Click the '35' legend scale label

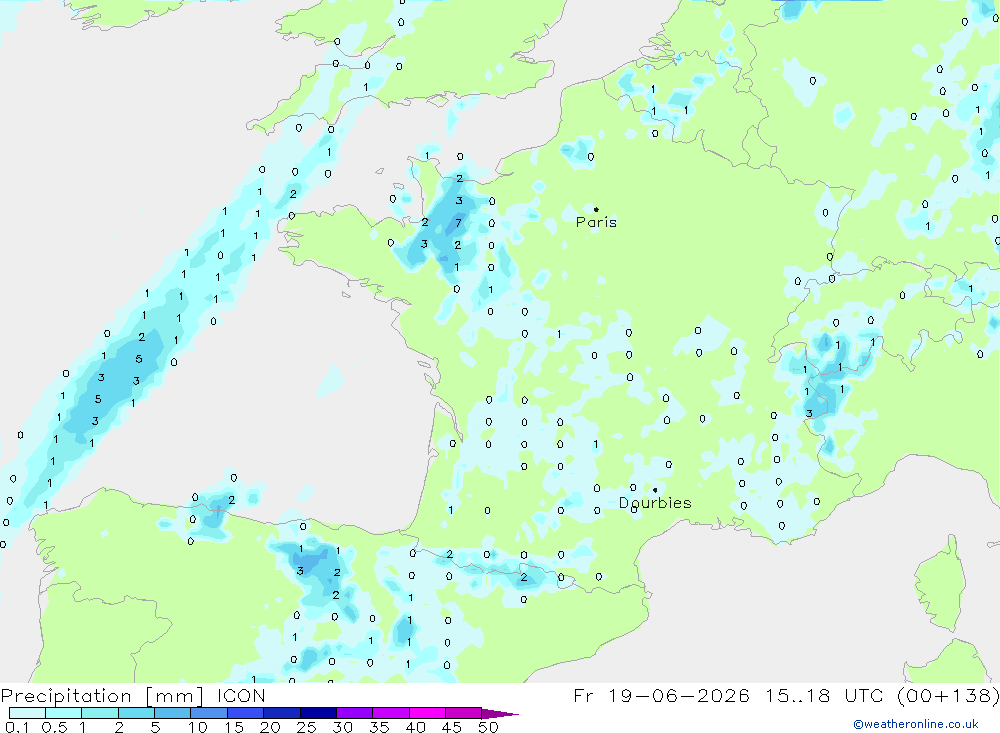click(379, 727)
